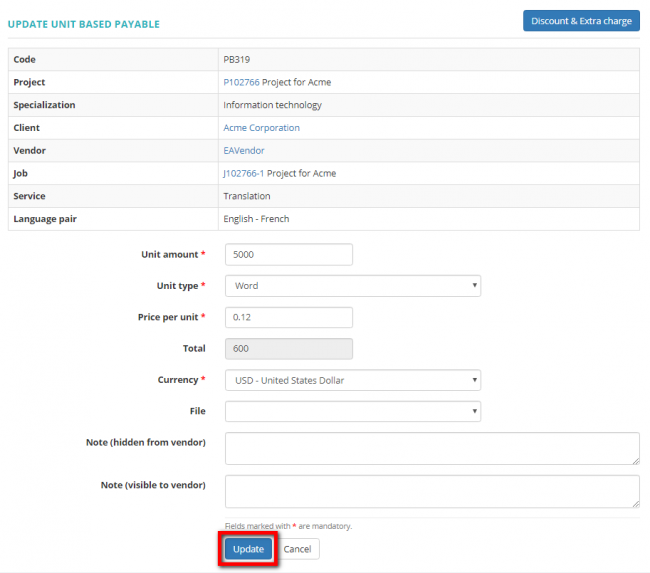Screen dimensions: 650x573
Task: Click the Discount & Extra charge button
Action: (581, 21)
